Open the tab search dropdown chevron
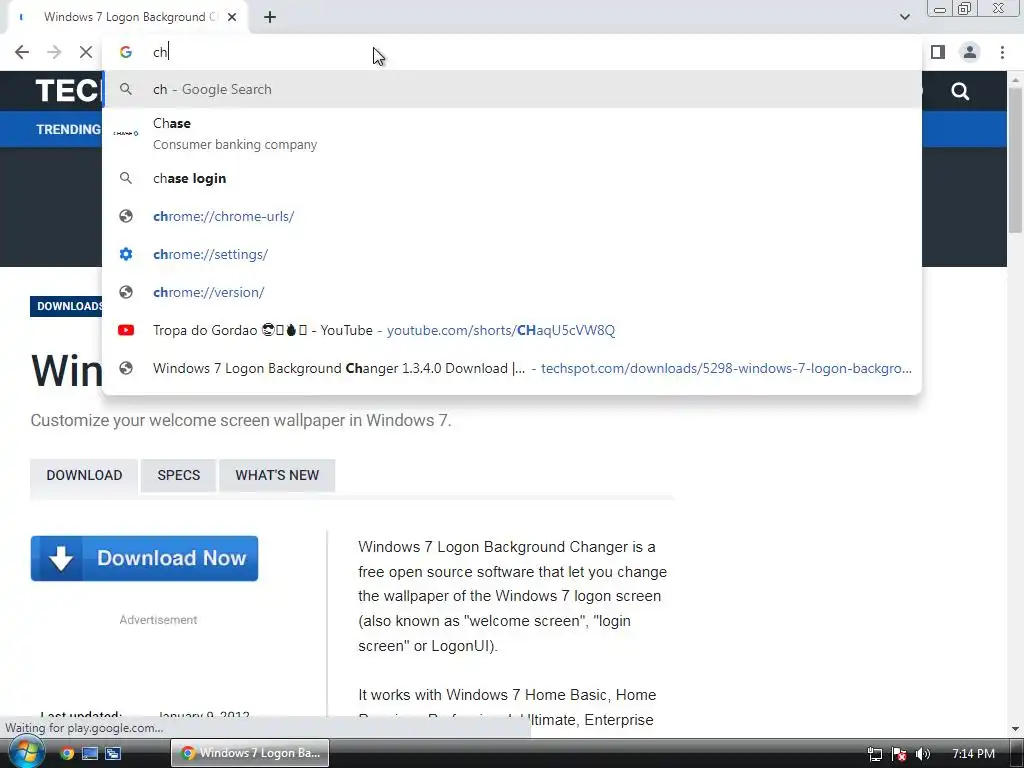Screen dimensions: 1024x768 [904, 17]
